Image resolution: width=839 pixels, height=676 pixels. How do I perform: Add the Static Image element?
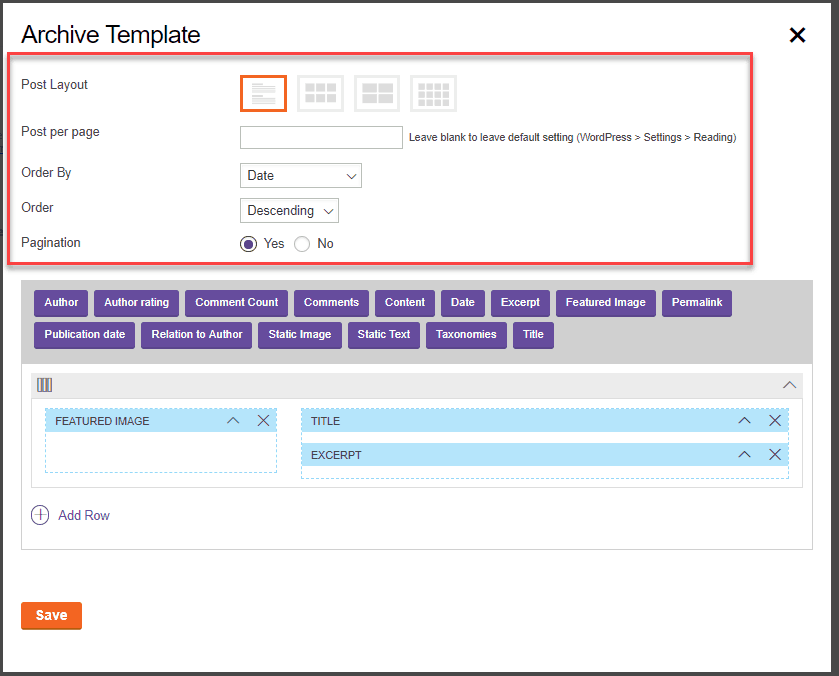[300, 335]
